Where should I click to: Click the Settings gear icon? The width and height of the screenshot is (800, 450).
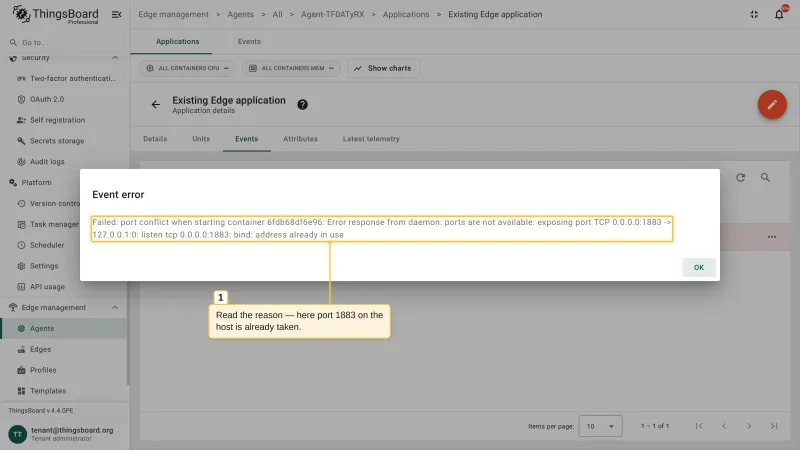pyautogui.click(x=21, y=266)
